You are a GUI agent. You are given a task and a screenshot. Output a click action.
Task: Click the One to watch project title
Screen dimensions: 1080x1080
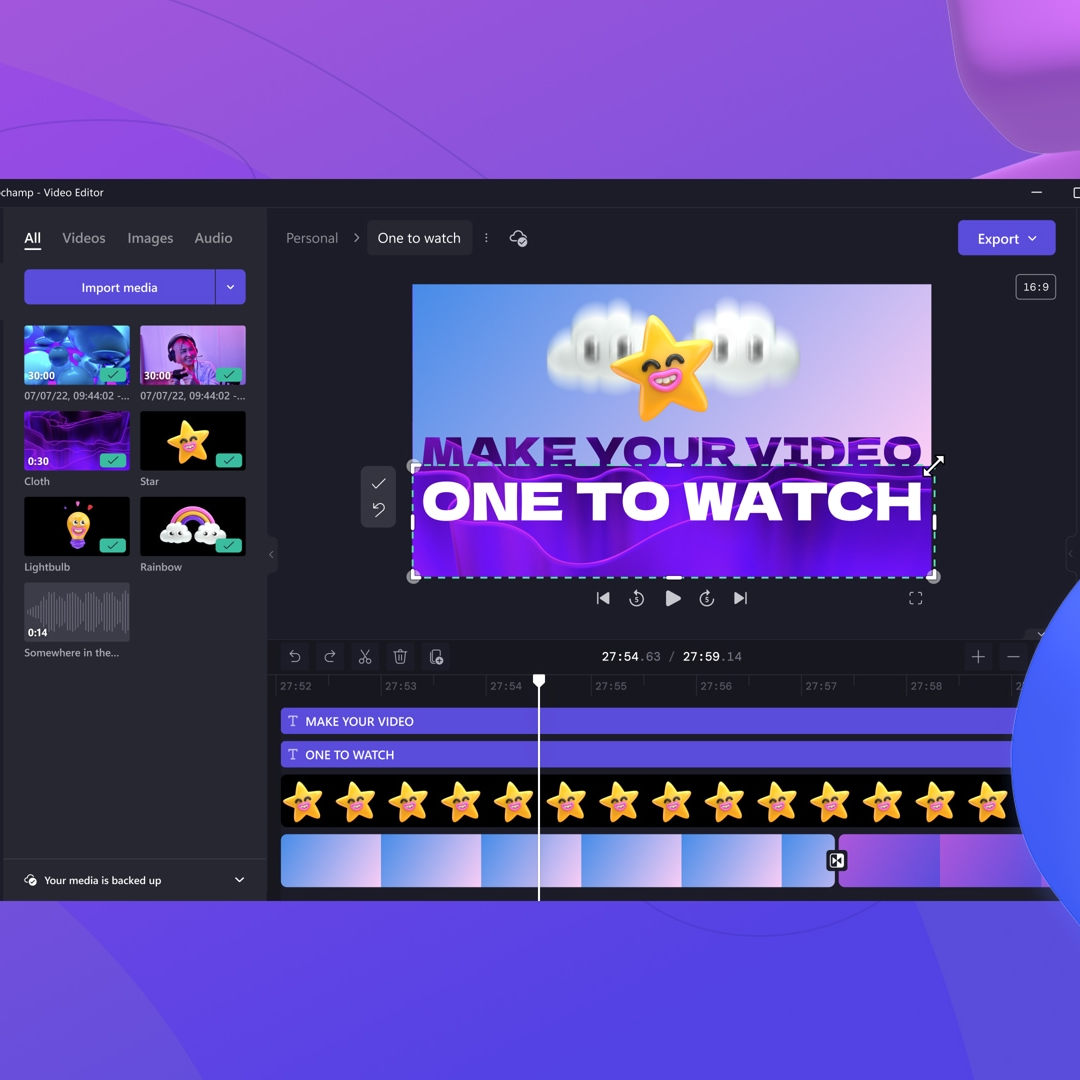click(x=419, y=238)
